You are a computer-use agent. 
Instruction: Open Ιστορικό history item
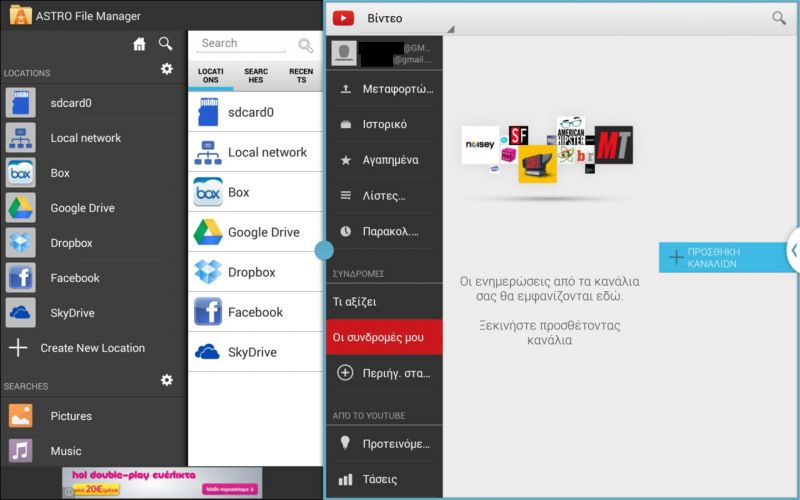click(384, 124)
